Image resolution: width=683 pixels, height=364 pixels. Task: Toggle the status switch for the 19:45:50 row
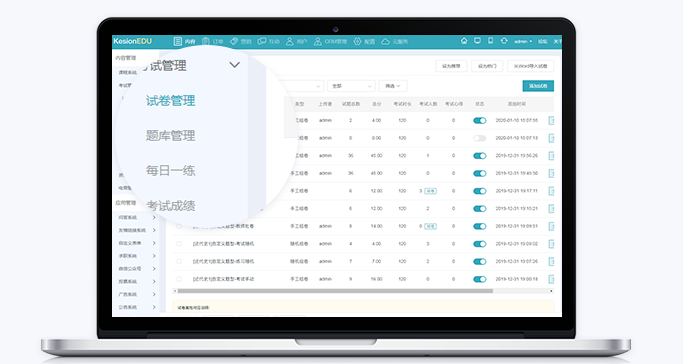[480, 173]
